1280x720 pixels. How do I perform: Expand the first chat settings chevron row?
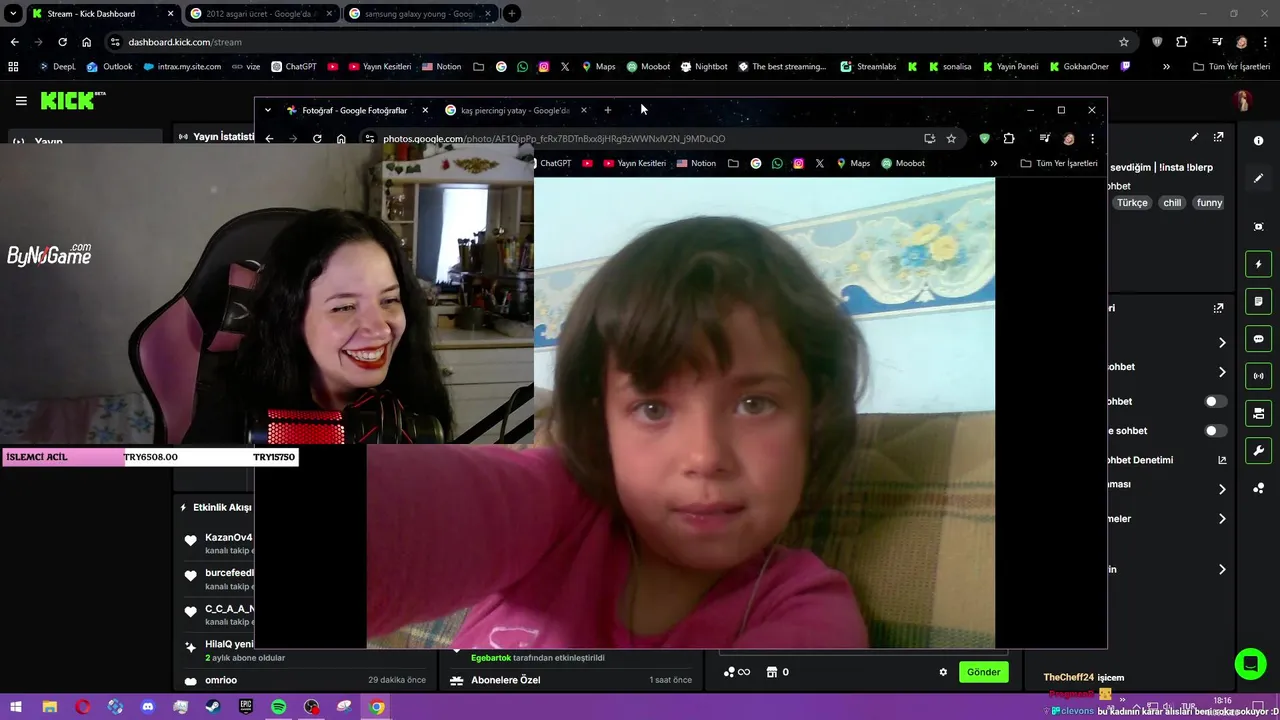[x=1222, y=343]
